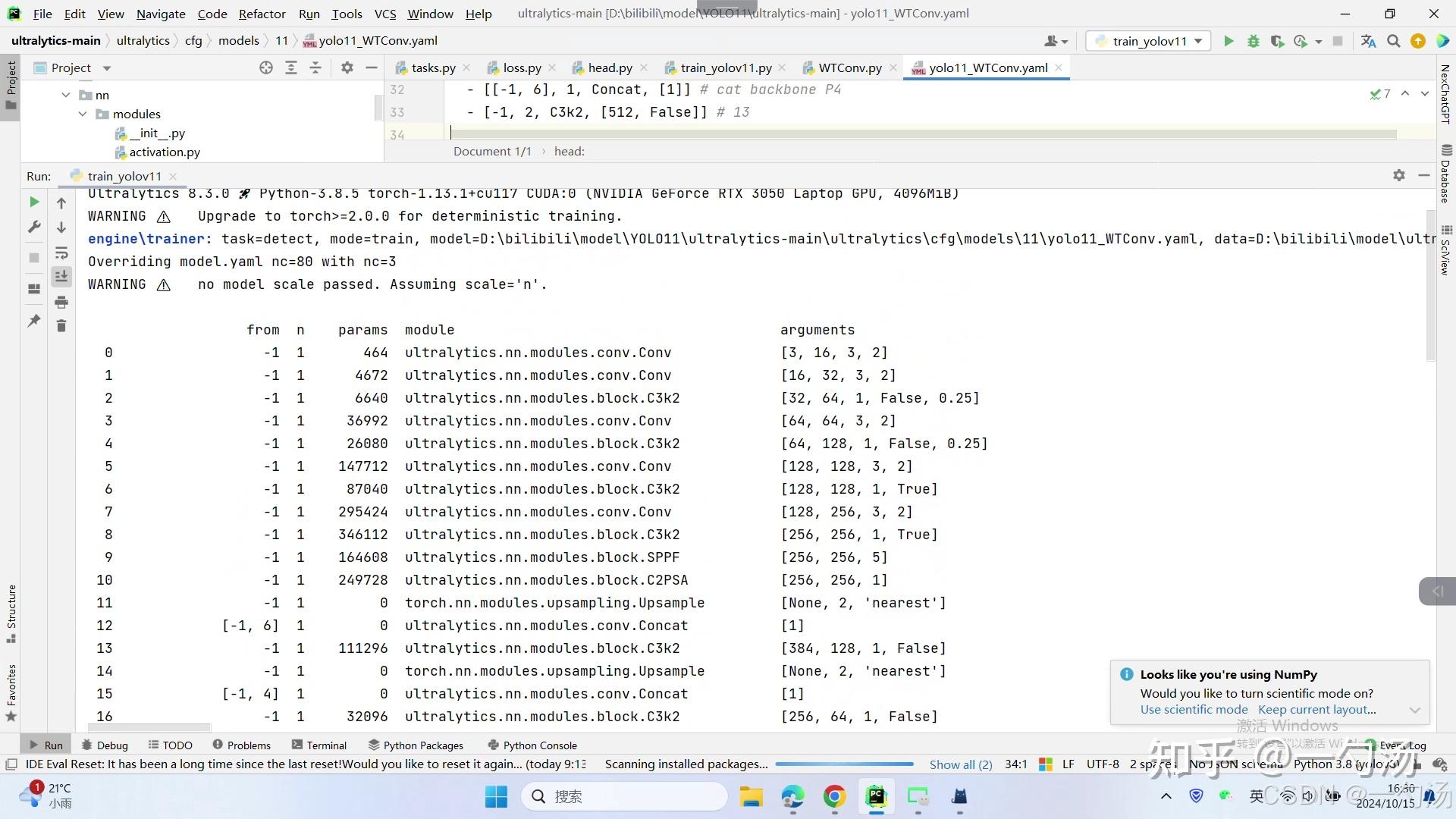Rerun train_yolov11 from the Run panel
The image size is (1456, 819).
(x=34, y=202)
